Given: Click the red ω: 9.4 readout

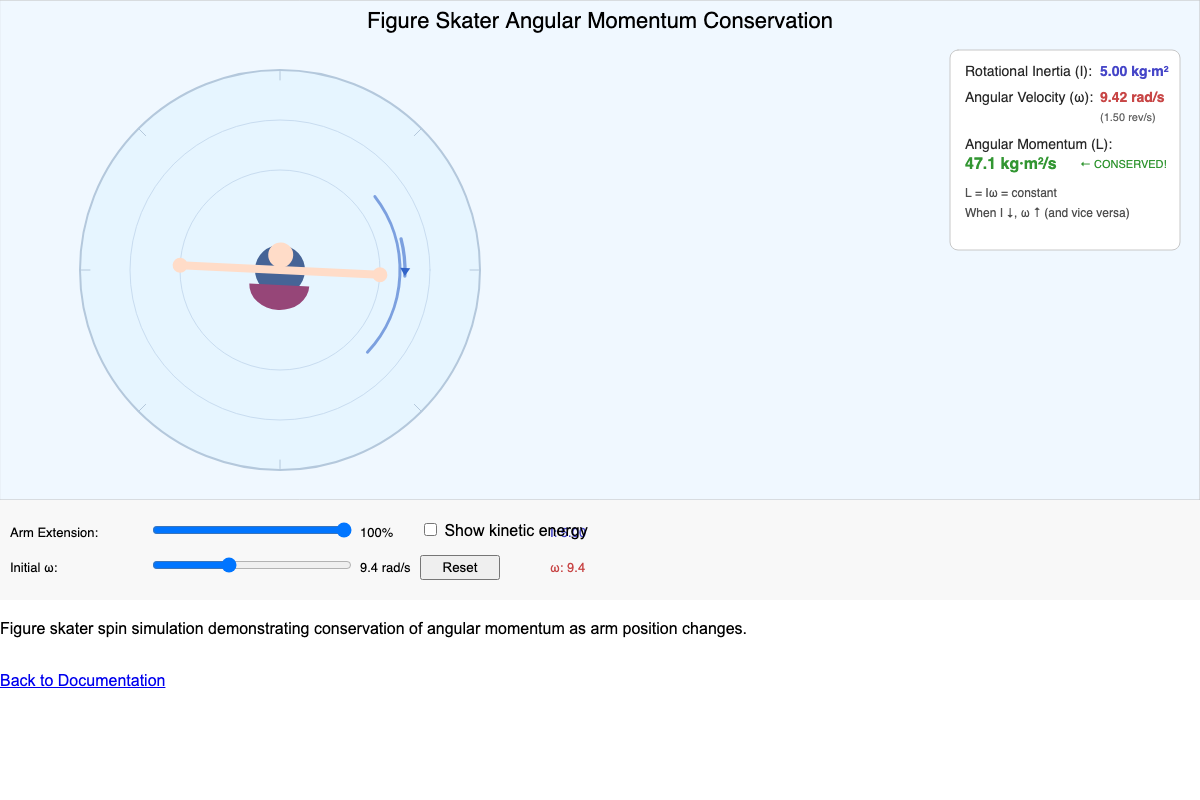Looking at the screenshot, I should click(x=566, y=567).
